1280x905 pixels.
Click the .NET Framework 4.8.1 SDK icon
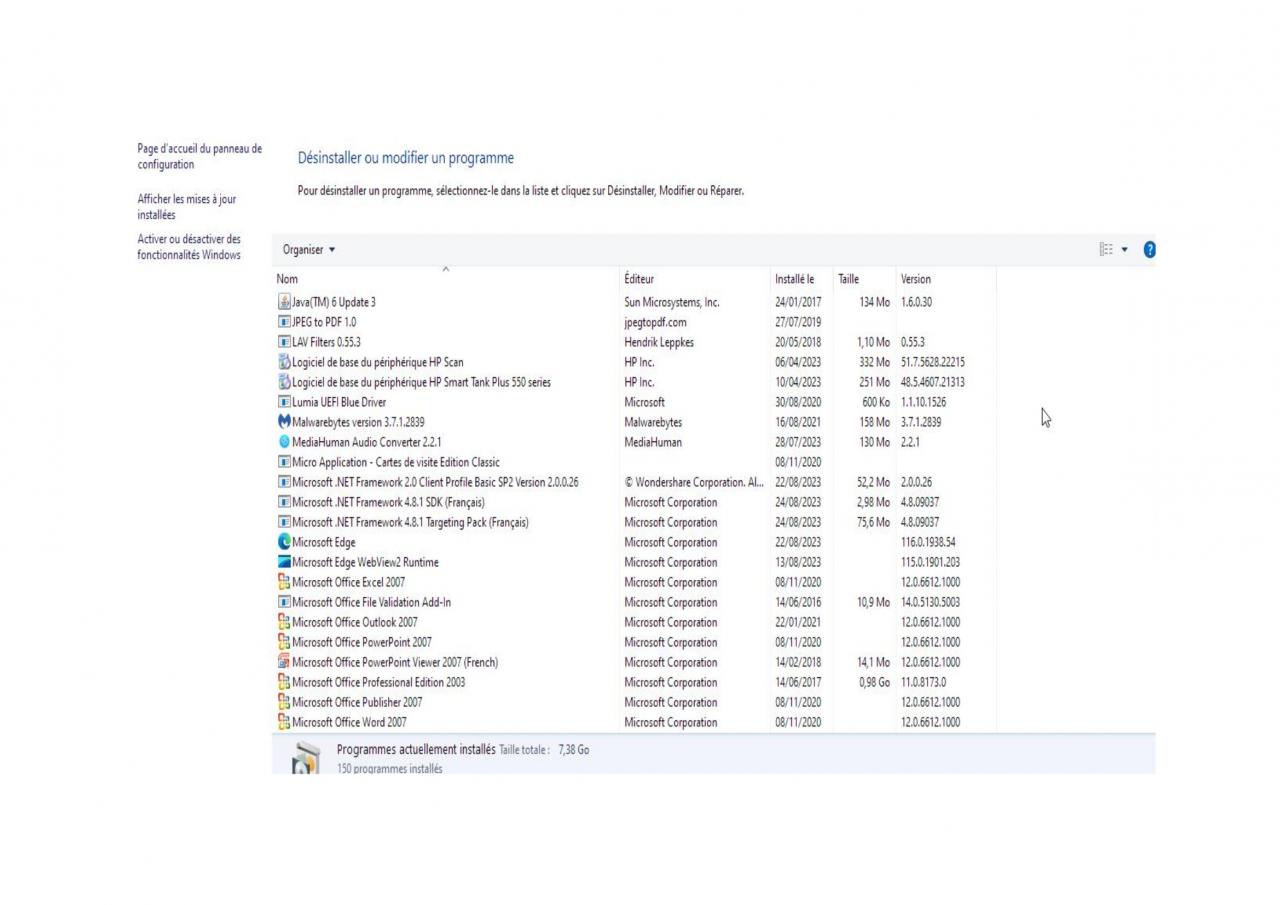point(284,502)
